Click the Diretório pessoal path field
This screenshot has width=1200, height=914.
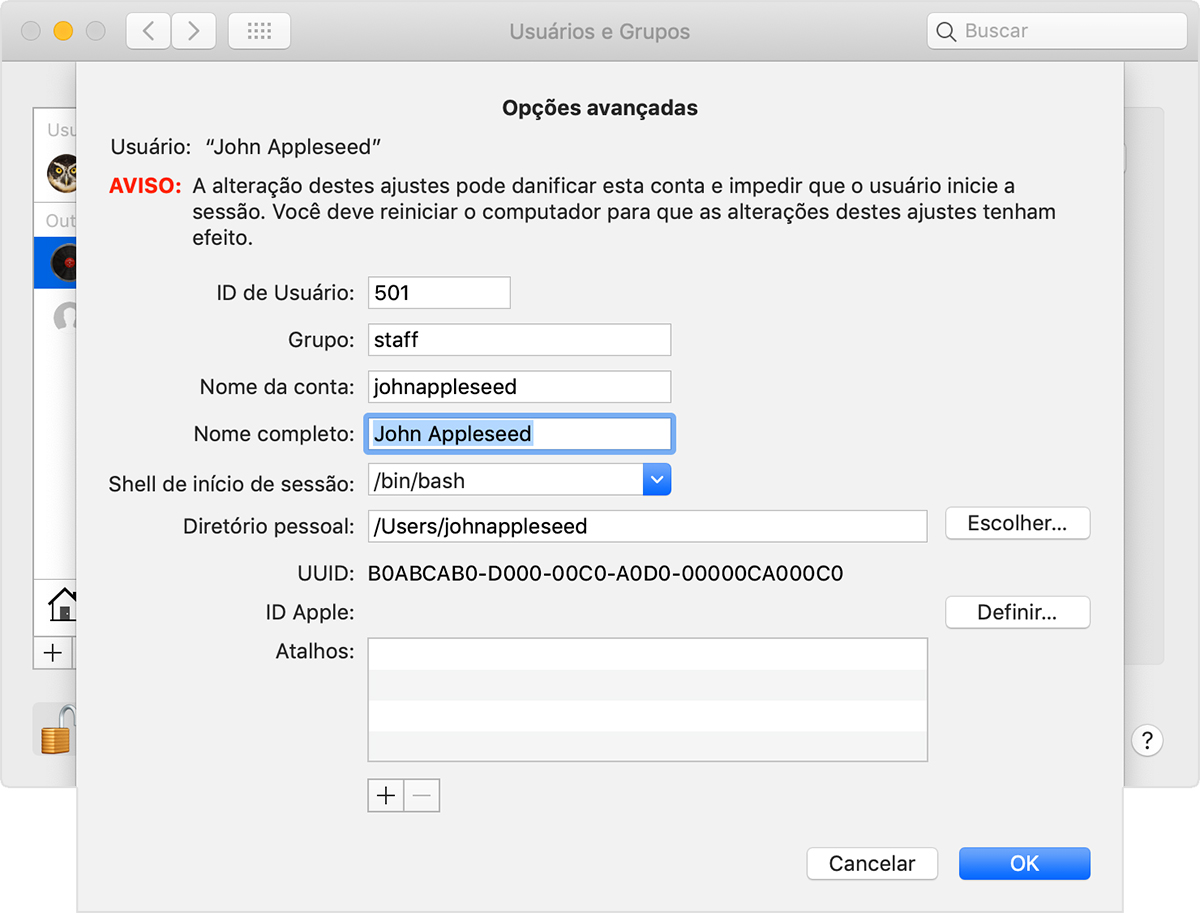point(647,526)
